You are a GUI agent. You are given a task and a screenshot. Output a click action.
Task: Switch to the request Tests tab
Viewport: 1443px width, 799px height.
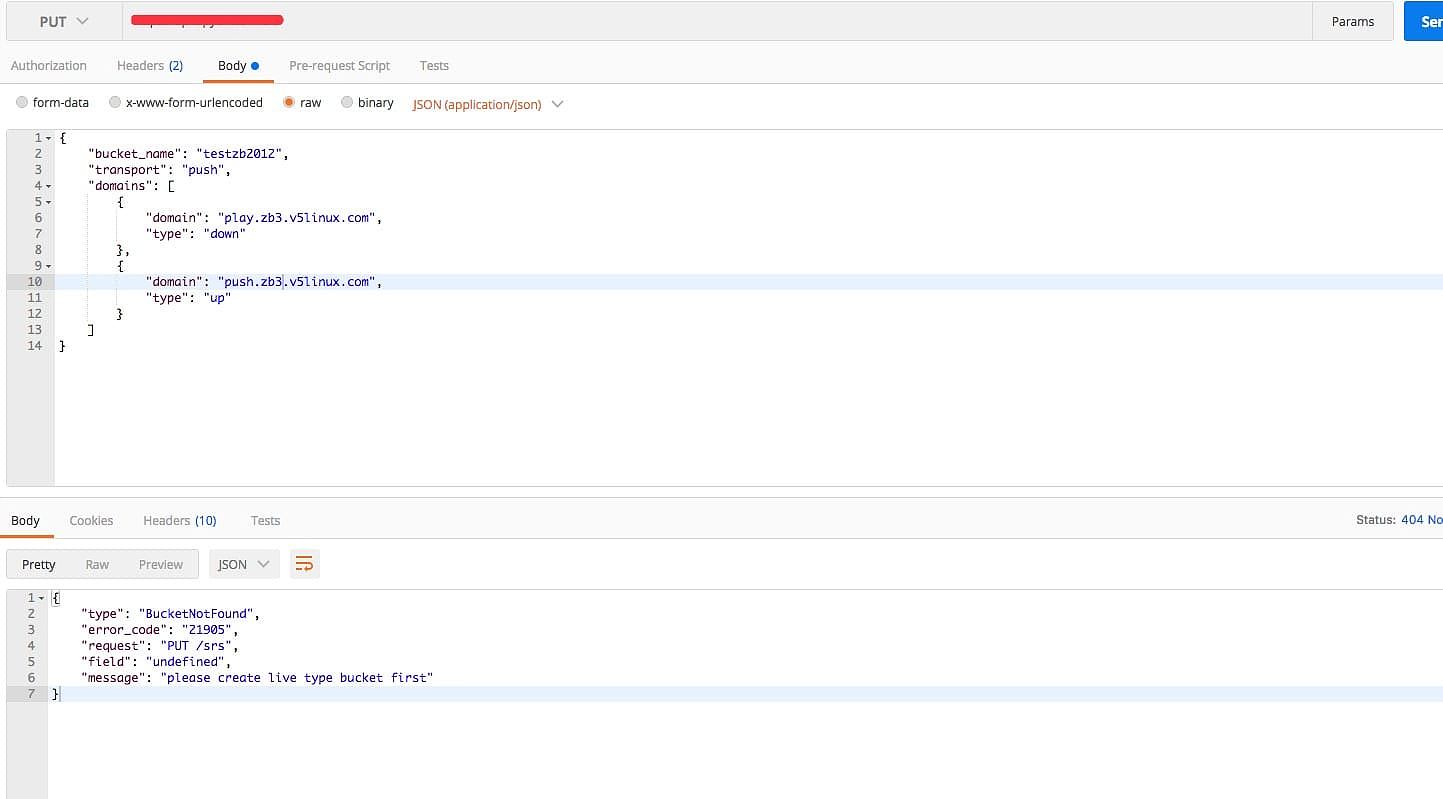434,65
